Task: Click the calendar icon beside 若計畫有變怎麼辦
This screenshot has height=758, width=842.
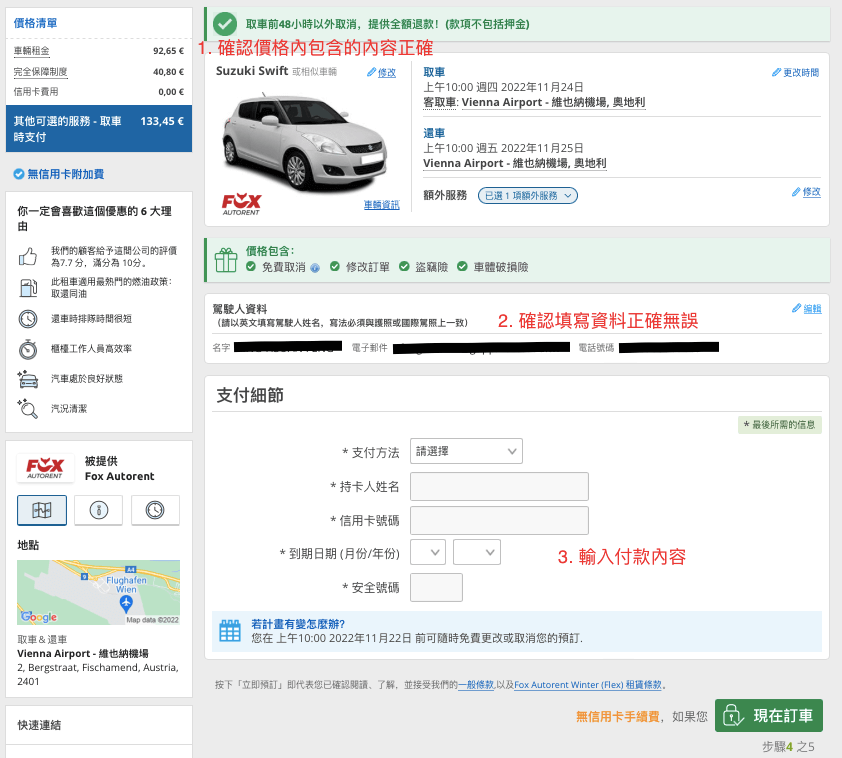Action: point(230,631)
